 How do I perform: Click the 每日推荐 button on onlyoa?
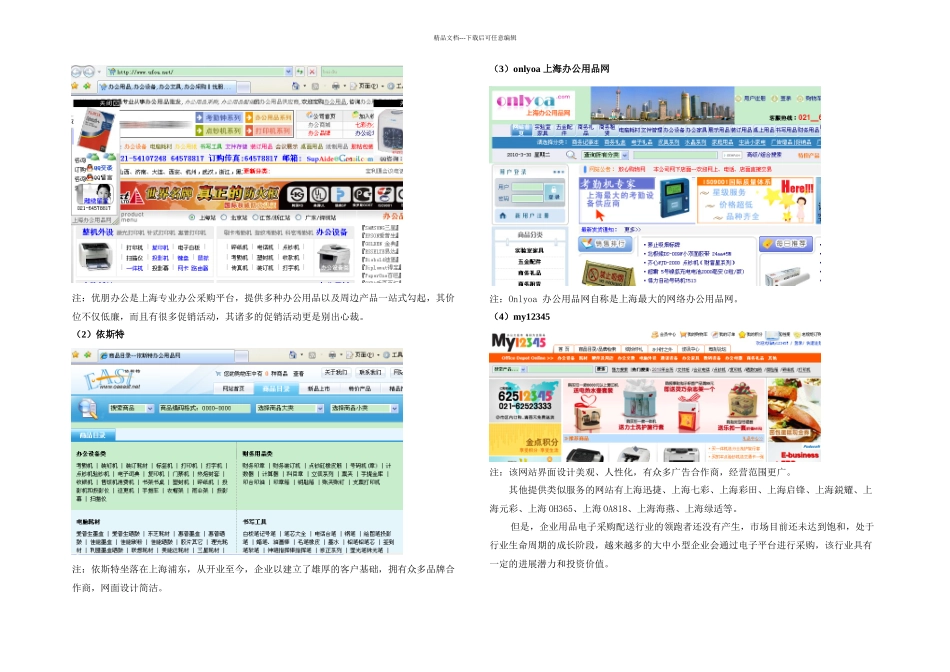[786, 244]
